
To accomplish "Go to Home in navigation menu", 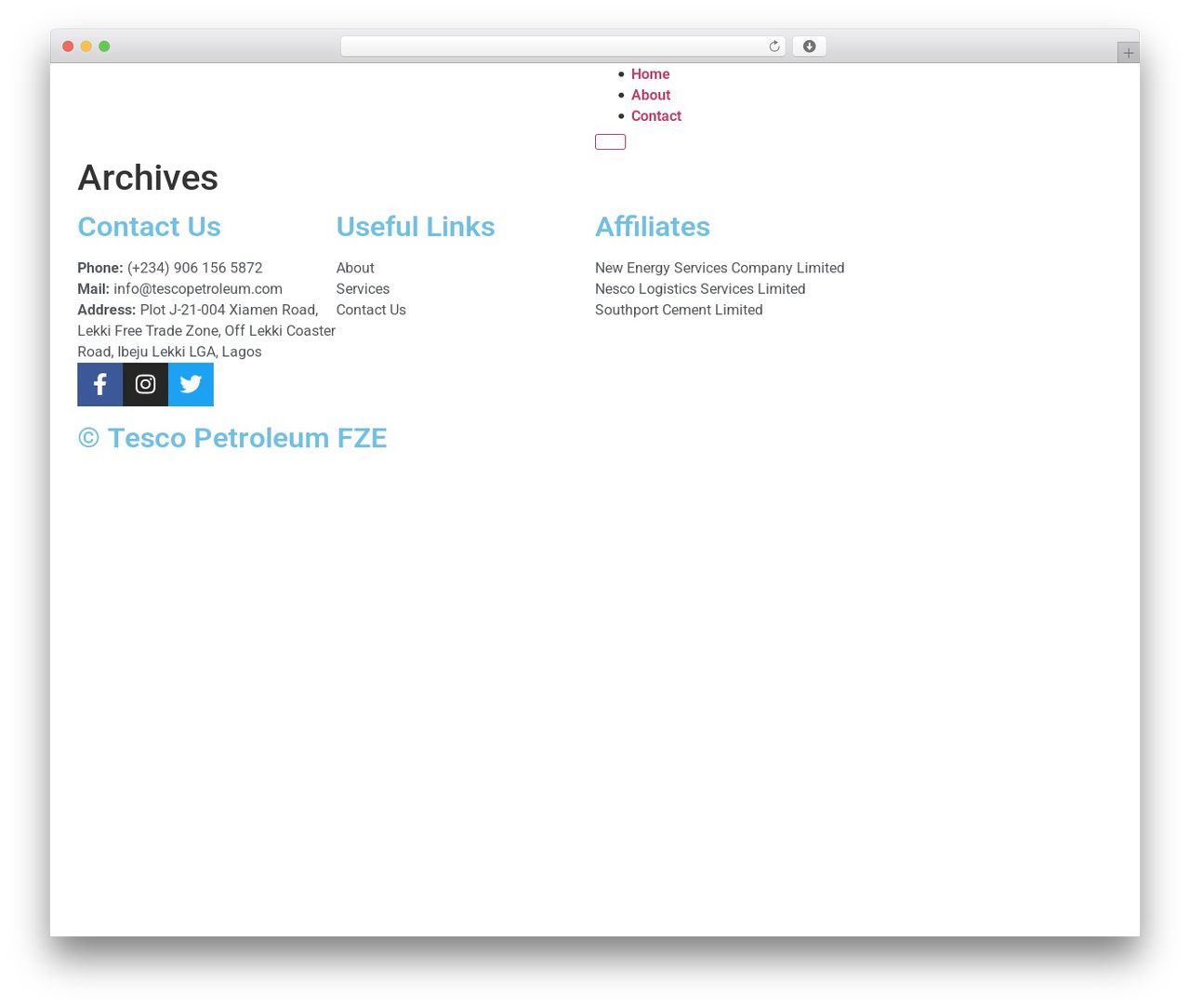I will 650,74.
